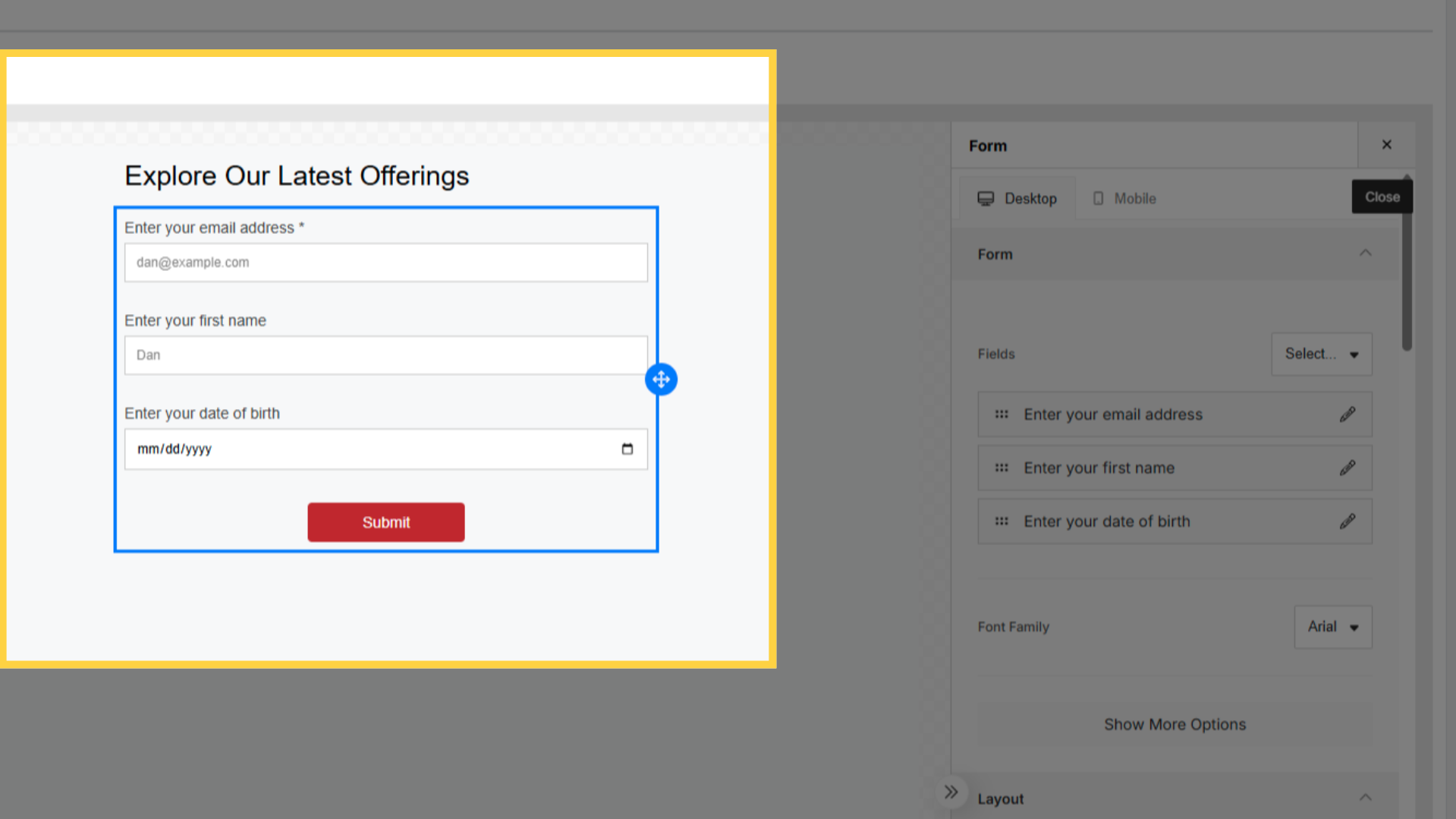1456x819 pixels.
Task: Select the 'Enter your date of birth' field row
Action: [1175, 521]
